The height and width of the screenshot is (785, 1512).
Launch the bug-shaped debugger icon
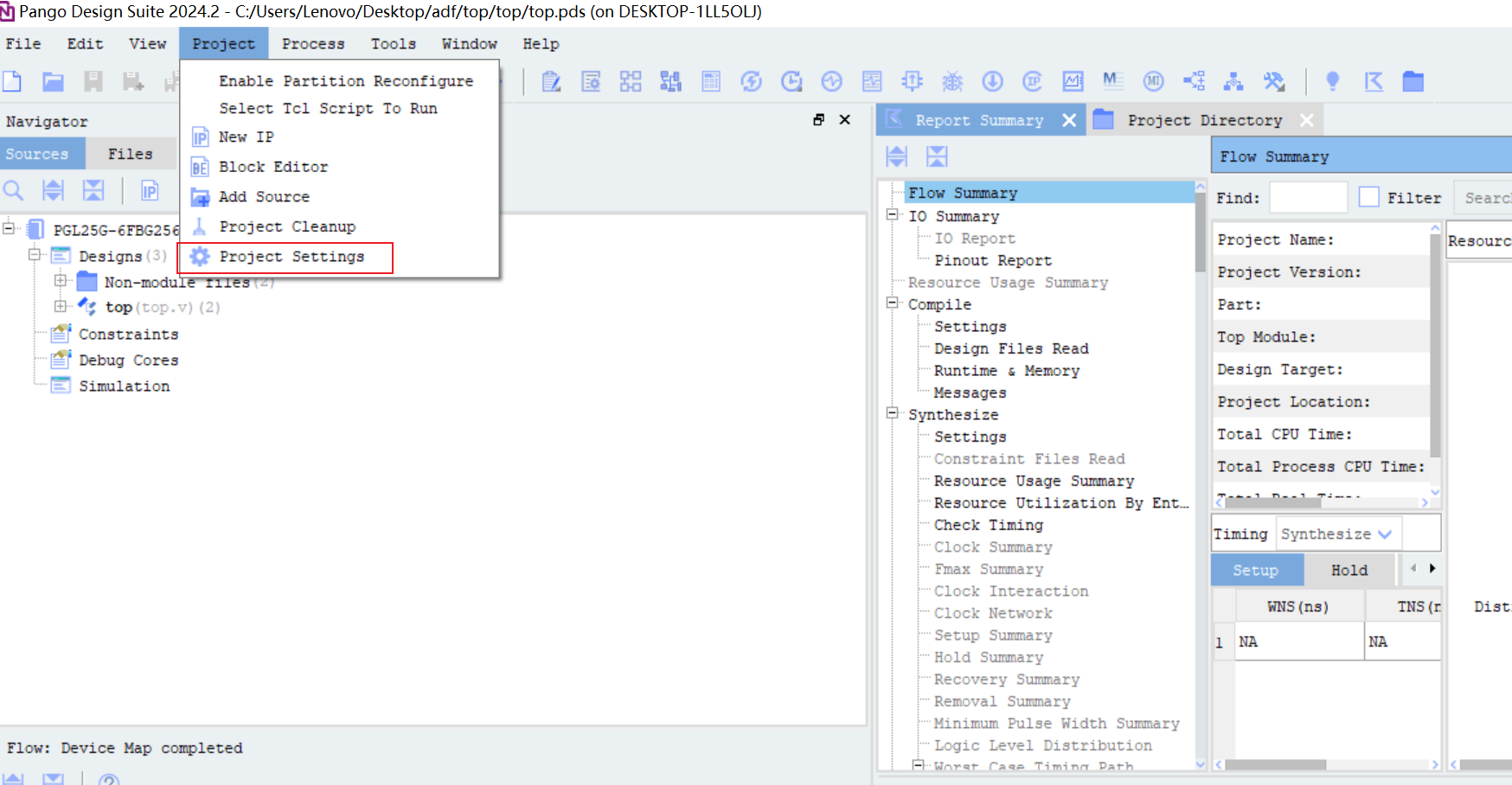[x=952, y=81]
